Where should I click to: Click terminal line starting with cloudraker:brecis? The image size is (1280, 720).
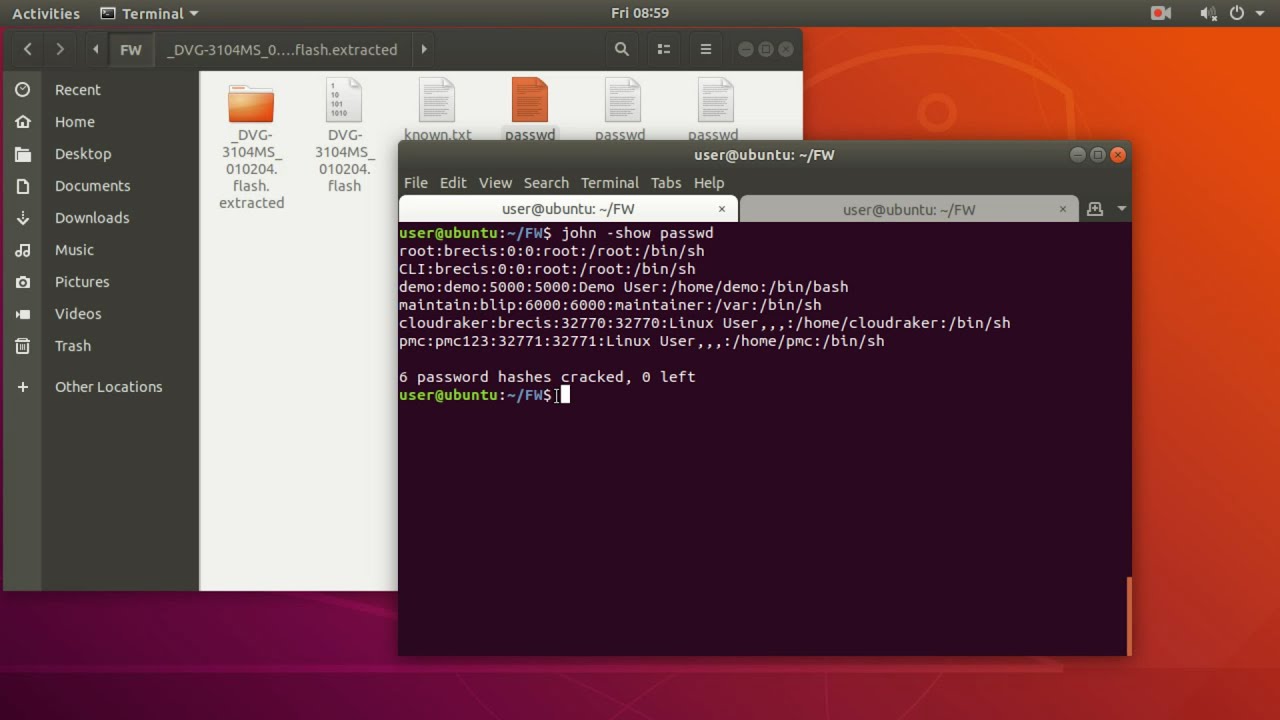tap(704, 323)
